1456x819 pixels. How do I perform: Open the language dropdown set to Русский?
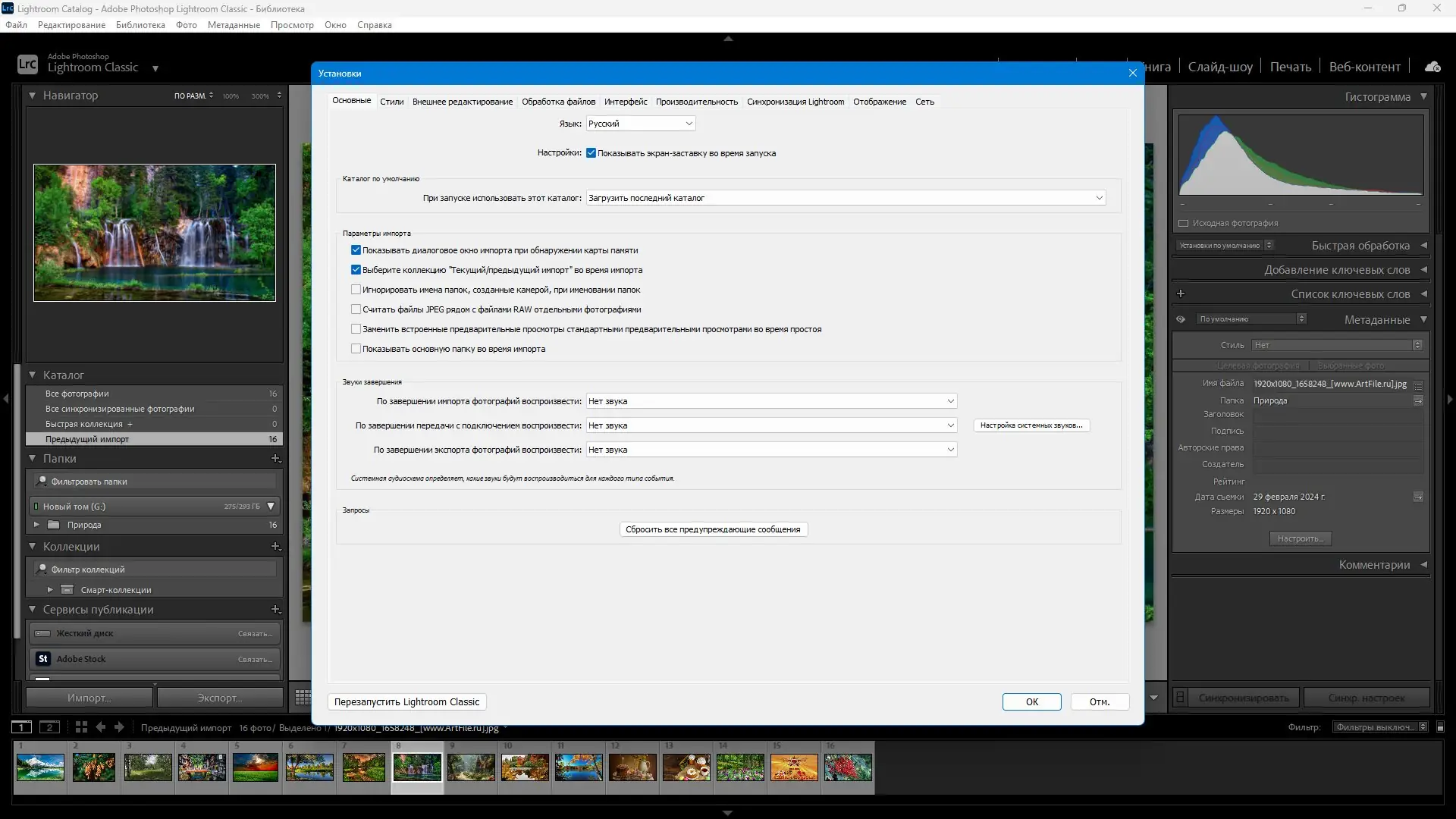click(640, 124)
